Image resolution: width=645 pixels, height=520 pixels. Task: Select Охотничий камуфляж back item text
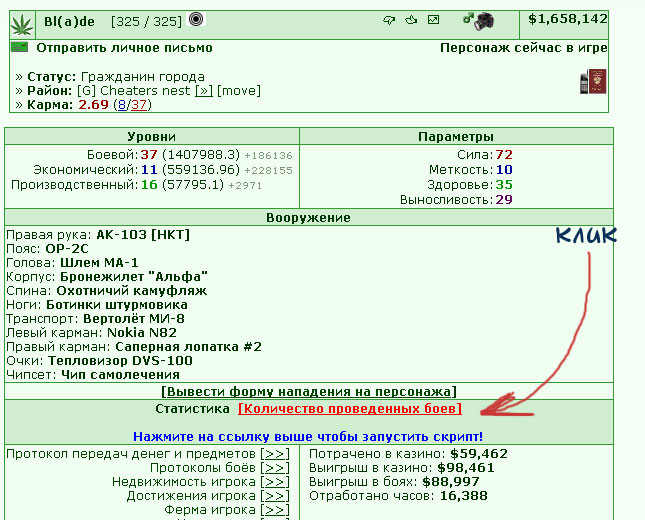[x=132, y=290]
